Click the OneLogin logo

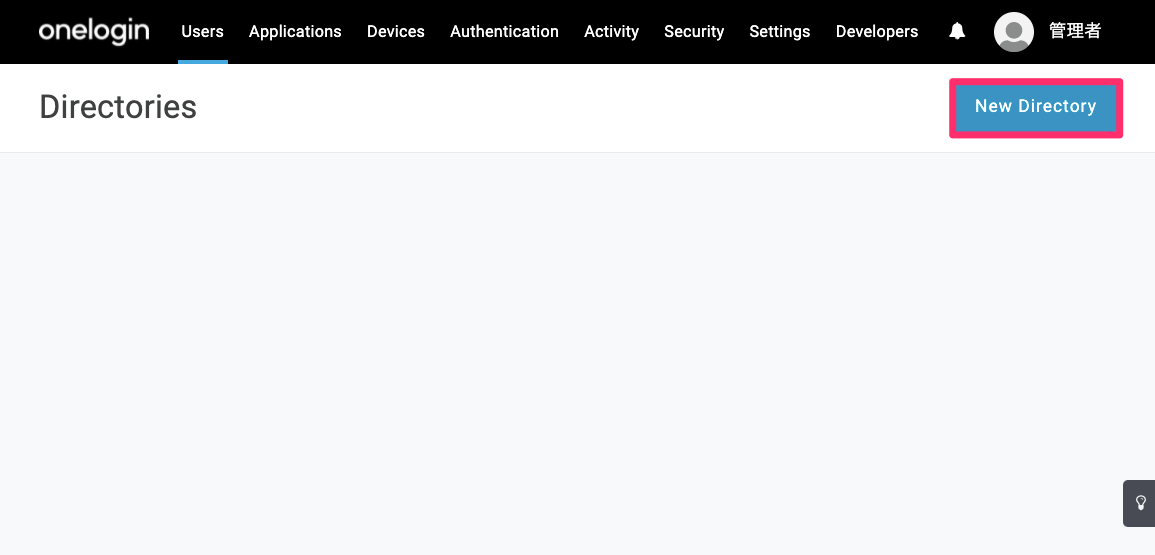[94, 31]
